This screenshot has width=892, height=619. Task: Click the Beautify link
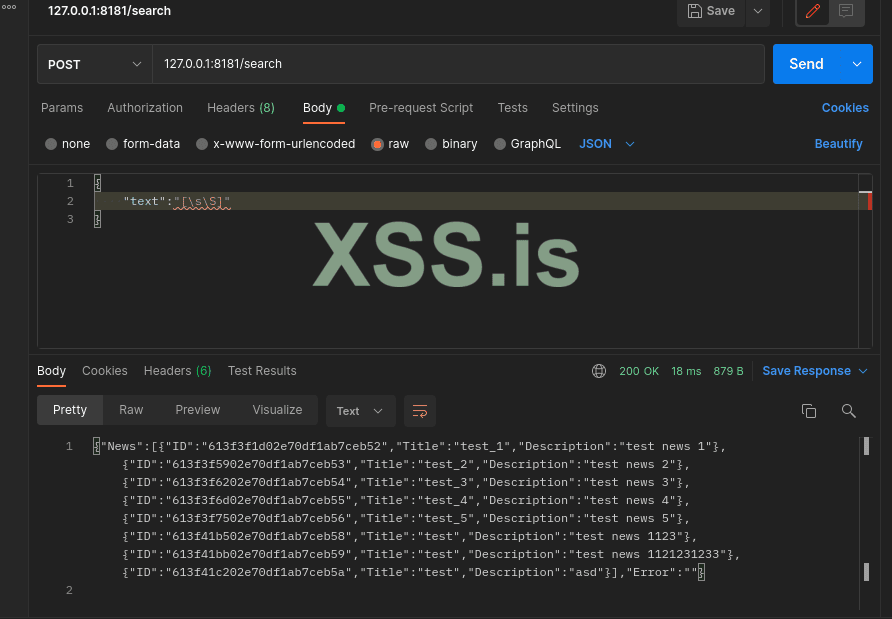[x=838, y=144]
